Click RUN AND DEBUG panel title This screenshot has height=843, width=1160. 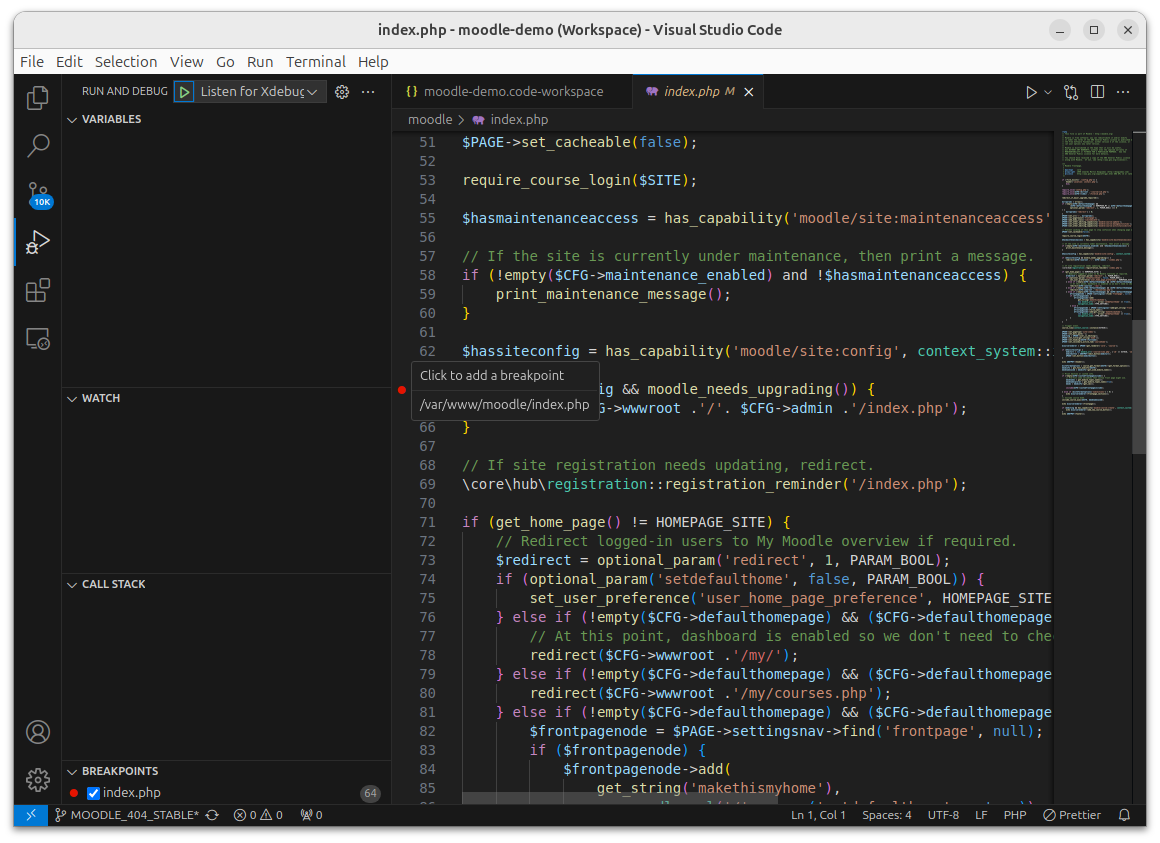click(x=124, y=91)
